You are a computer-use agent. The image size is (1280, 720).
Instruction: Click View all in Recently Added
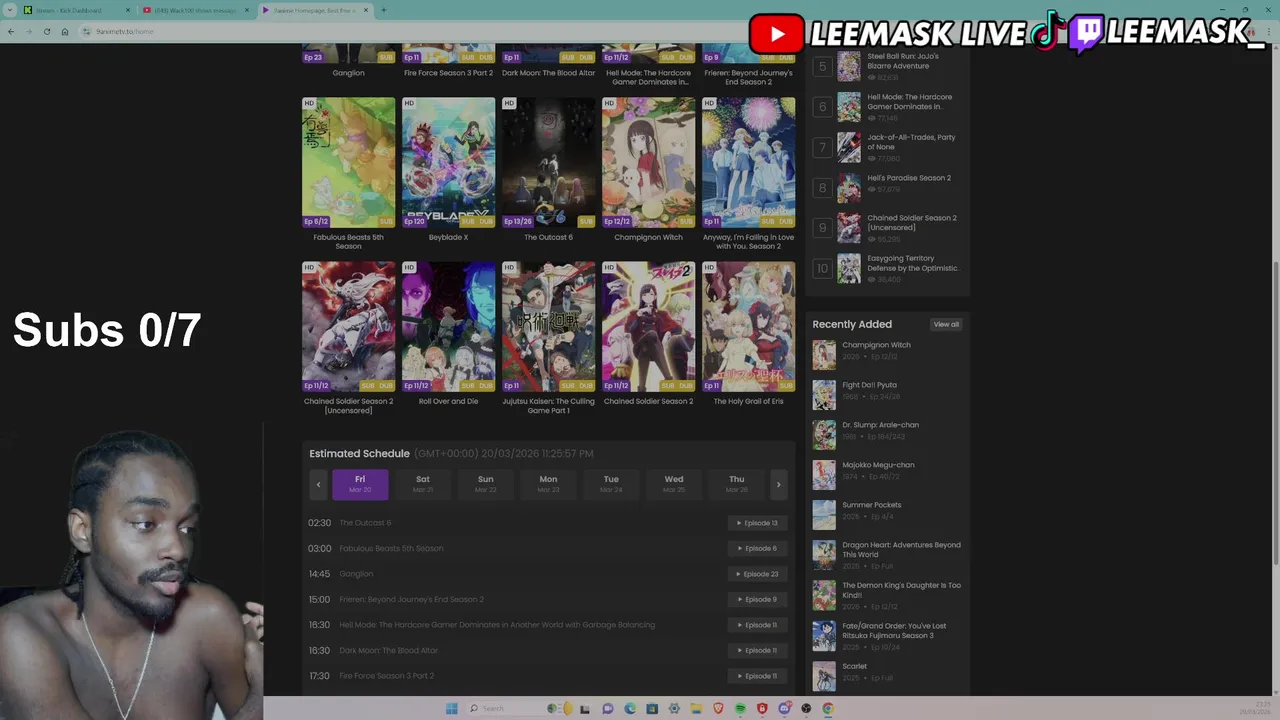946,324
